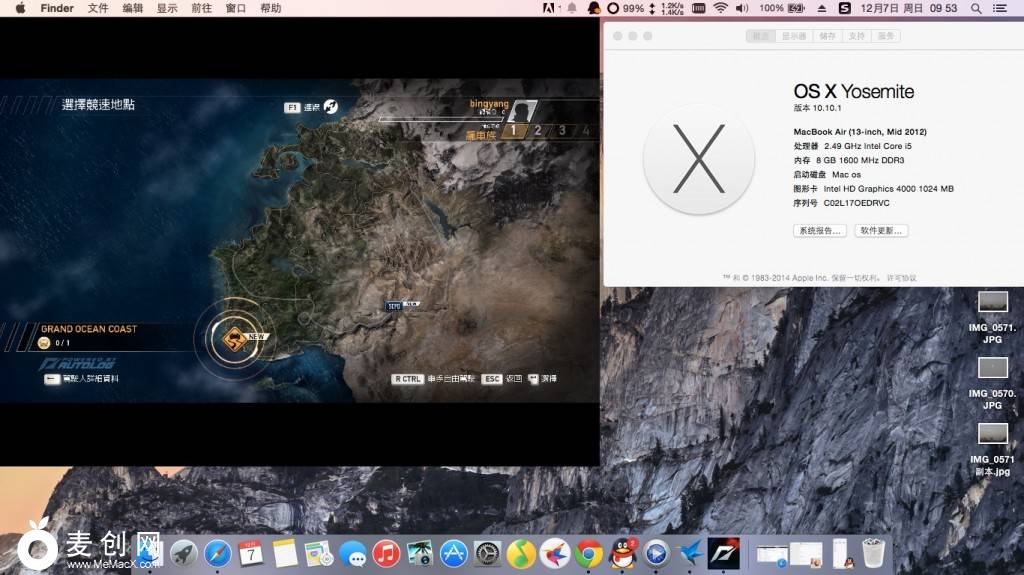The width and height of the screenshot is (1024, 575).
Task: Open the 文件 menu in Finder
Action: click(x=98, y=8)
